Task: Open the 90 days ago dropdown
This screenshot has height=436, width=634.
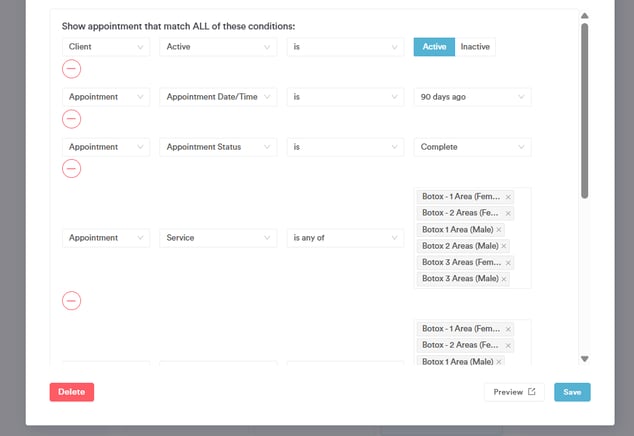Action: [472, 97]
